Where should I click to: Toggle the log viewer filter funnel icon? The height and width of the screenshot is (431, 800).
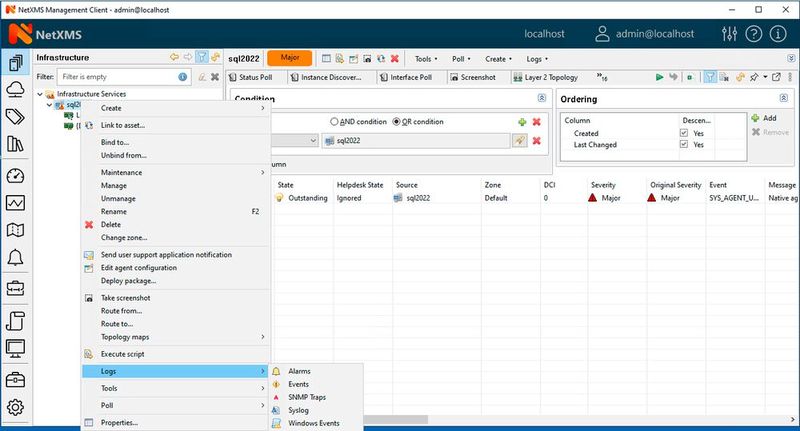point(710,77)
